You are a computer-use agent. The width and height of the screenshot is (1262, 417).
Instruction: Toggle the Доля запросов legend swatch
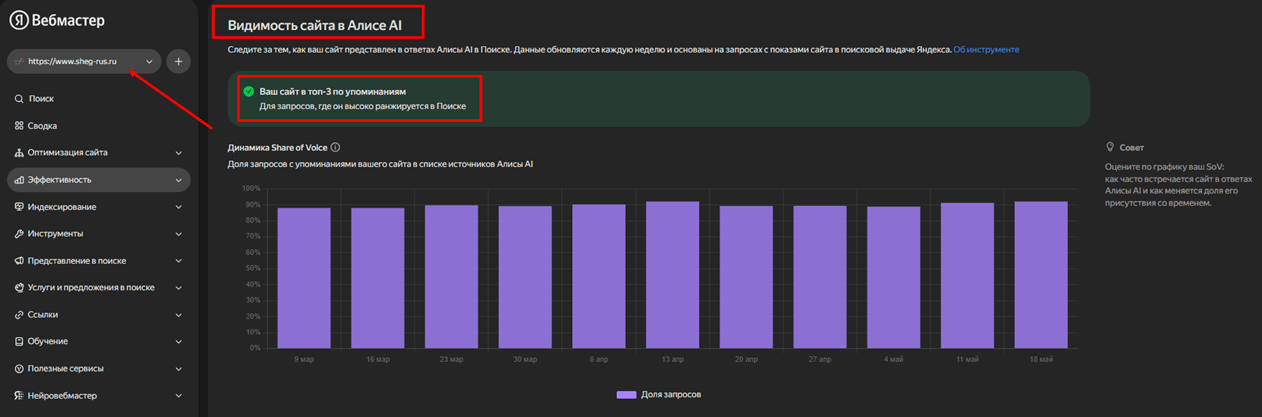tap(626, 395)
